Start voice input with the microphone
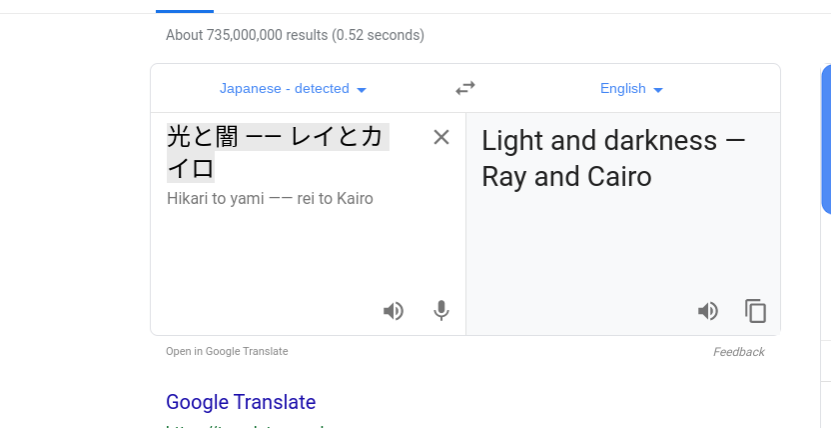The width and height of the screenshot is (831, 428). click(441, 311)
